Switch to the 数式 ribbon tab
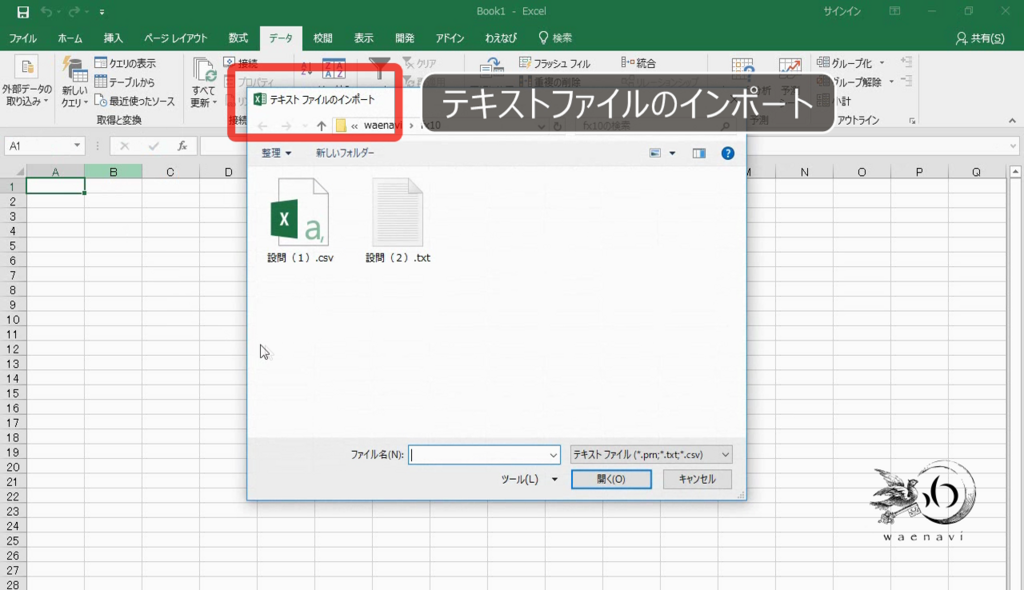Screen dimensions: 1024x590 [x=238, y=38]
